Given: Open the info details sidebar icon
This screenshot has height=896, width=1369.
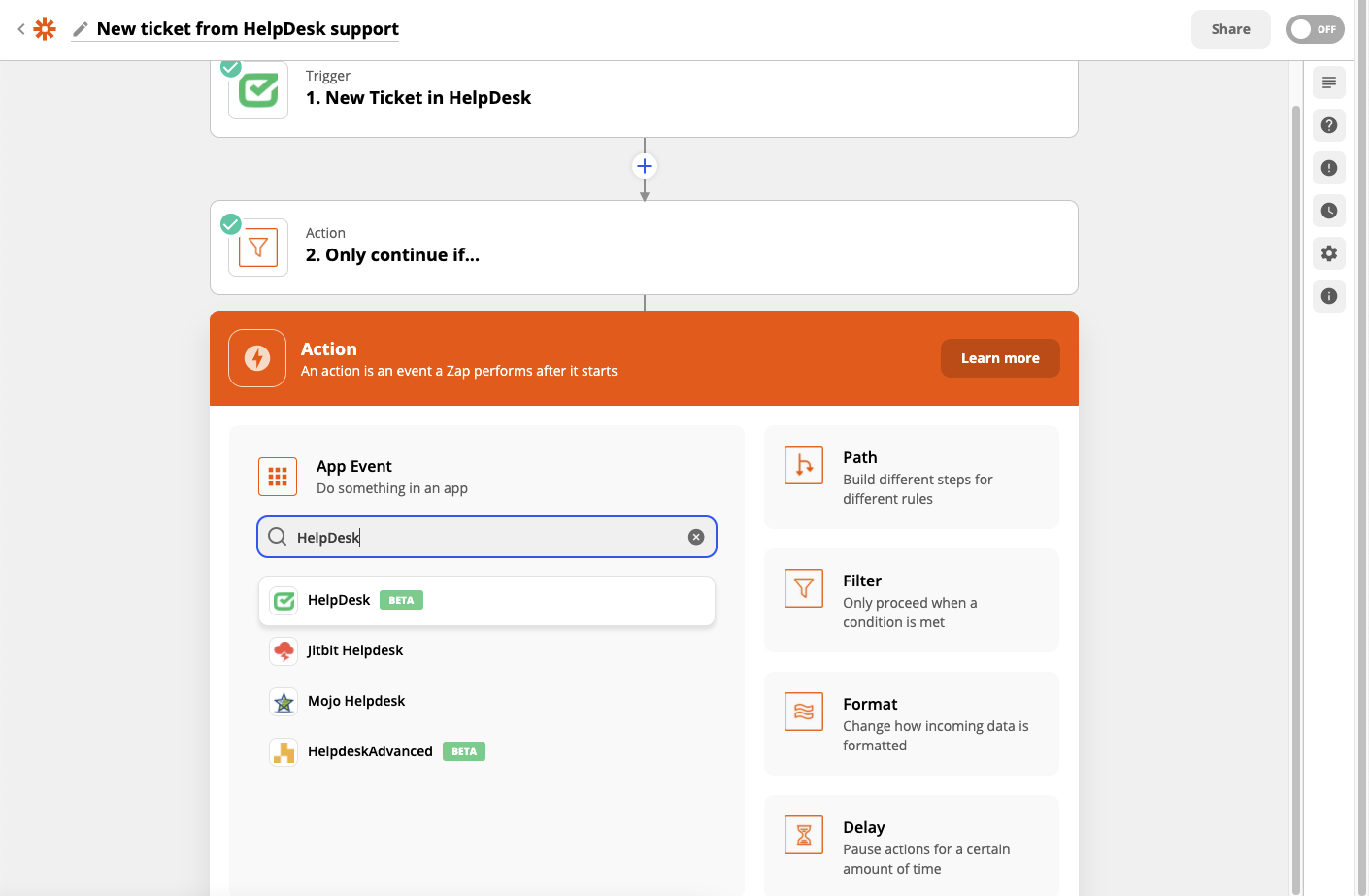Looking at the screenshot, I should pos(1329,296).
